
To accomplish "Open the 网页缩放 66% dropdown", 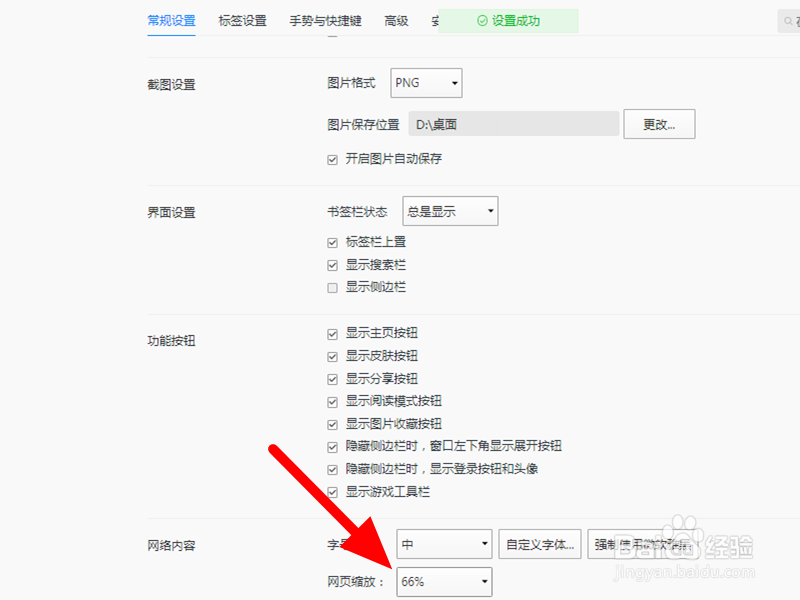I will (x=444, y=581).
